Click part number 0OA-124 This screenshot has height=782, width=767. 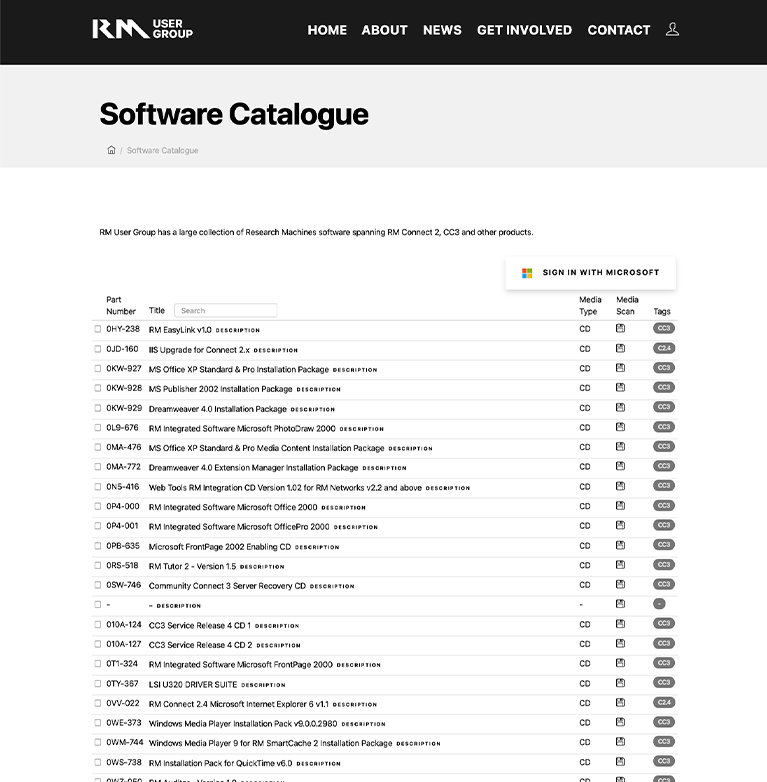124,624
